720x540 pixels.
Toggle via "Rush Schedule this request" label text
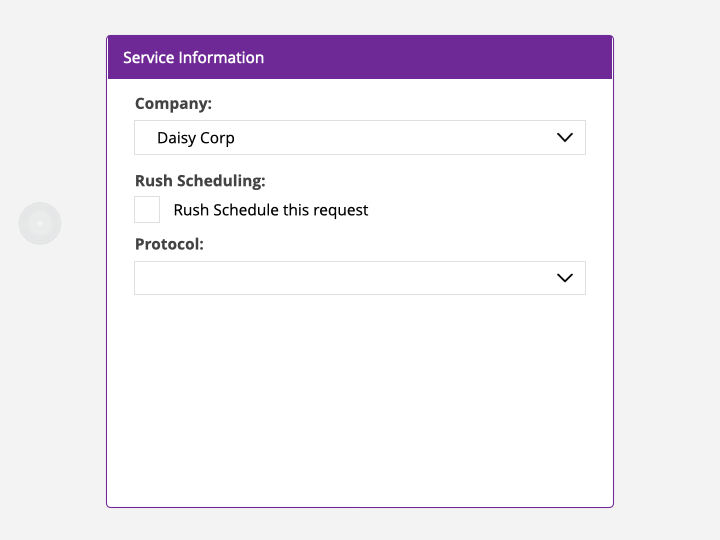[270, 210]
